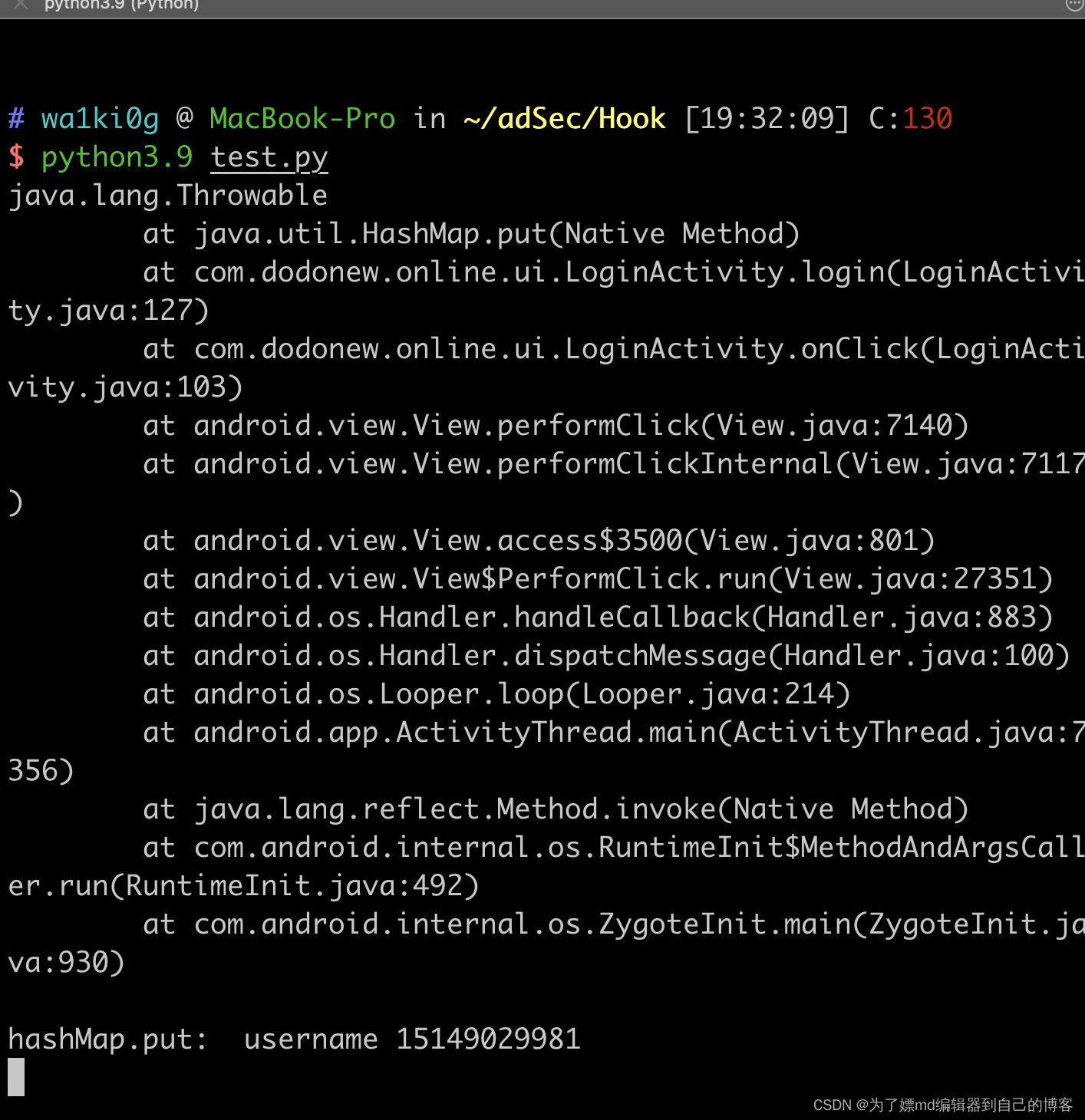1085x1120 pixels.
Task: Click the 'Method.invoke(Native Method)' line
Action: 556,809
